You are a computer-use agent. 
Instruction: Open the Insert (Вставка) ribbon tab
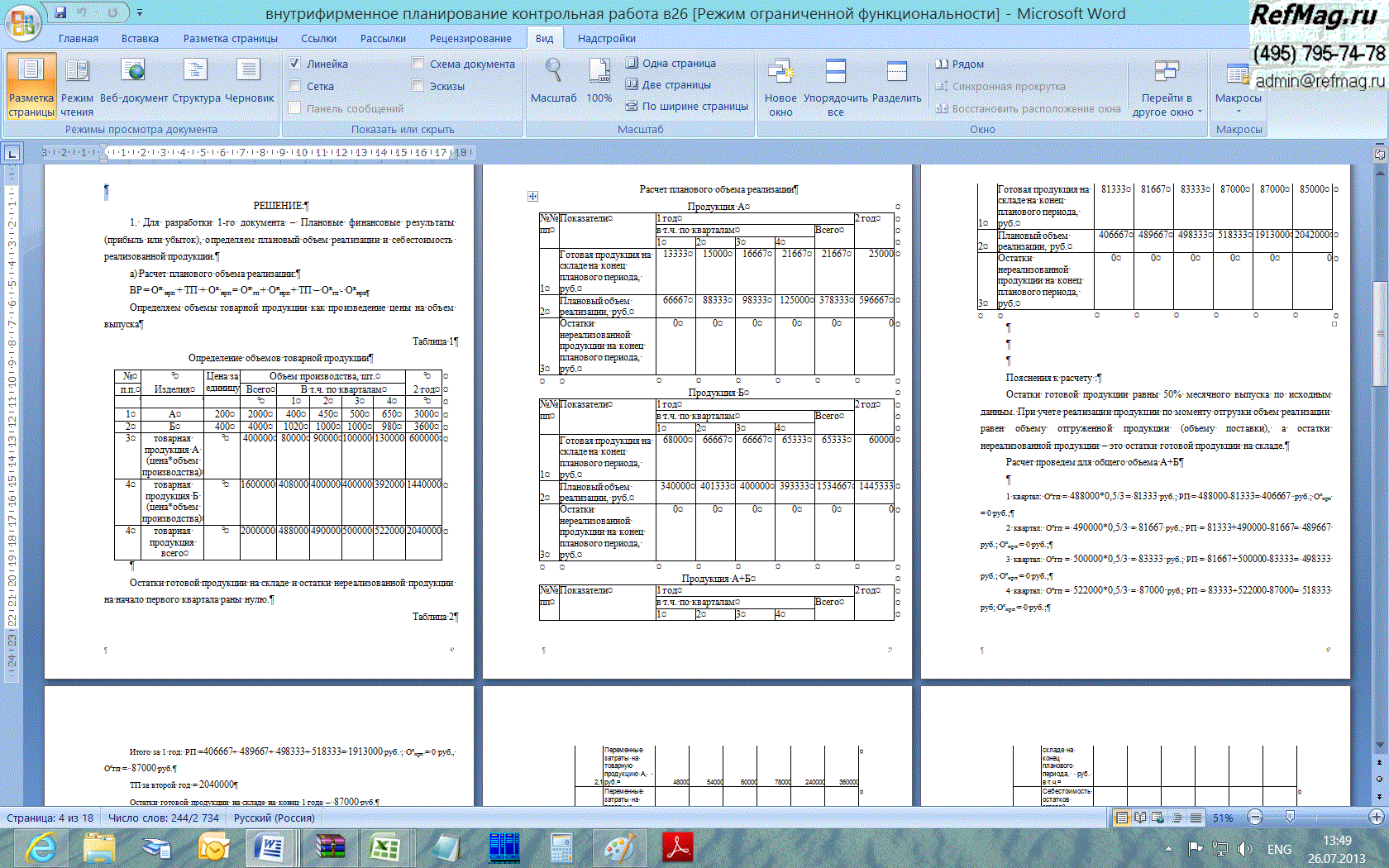click(140, 39)
